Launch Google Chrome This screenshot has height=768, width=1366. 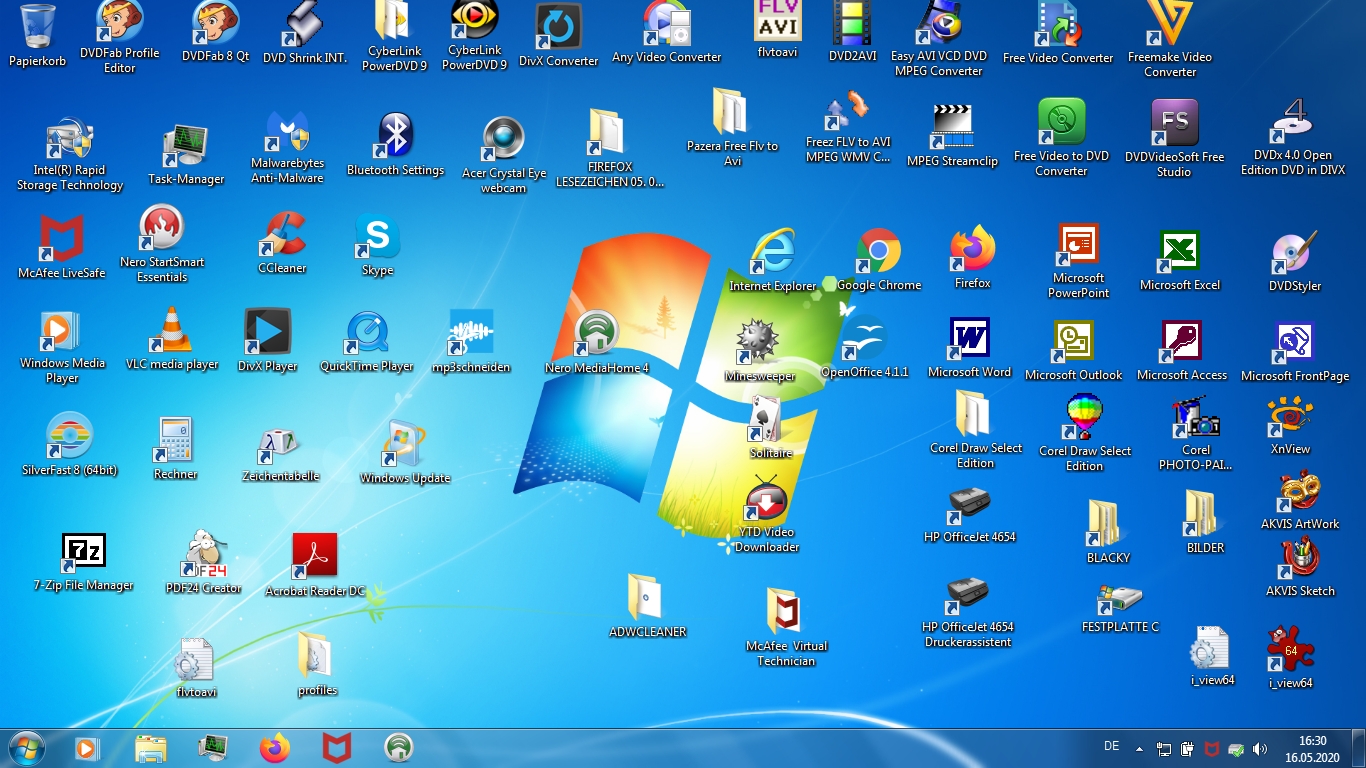tap(879, 250)
